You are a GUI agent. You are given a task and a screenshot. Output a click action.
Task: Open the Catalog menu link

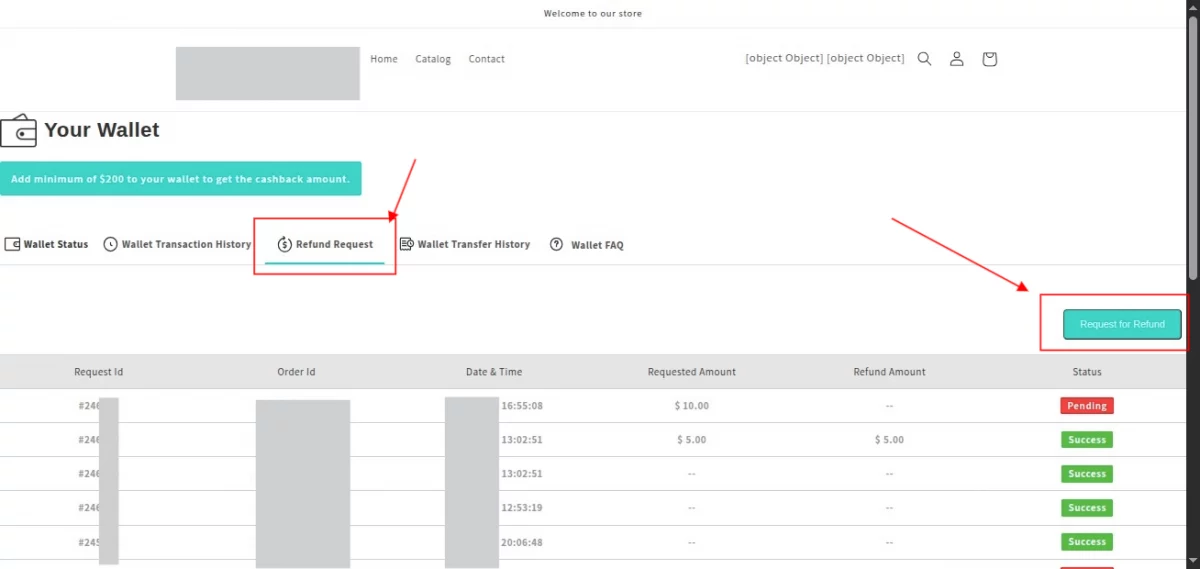(x=433, y=59)
